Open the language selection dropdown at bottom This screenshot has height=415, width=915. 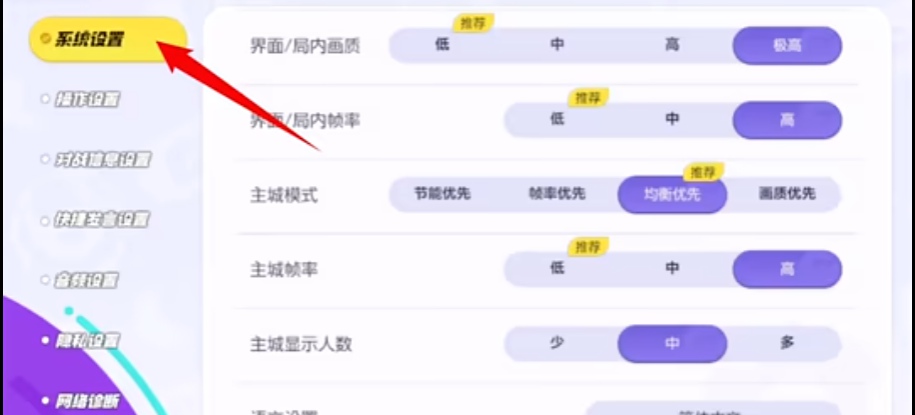pos(713,408)
